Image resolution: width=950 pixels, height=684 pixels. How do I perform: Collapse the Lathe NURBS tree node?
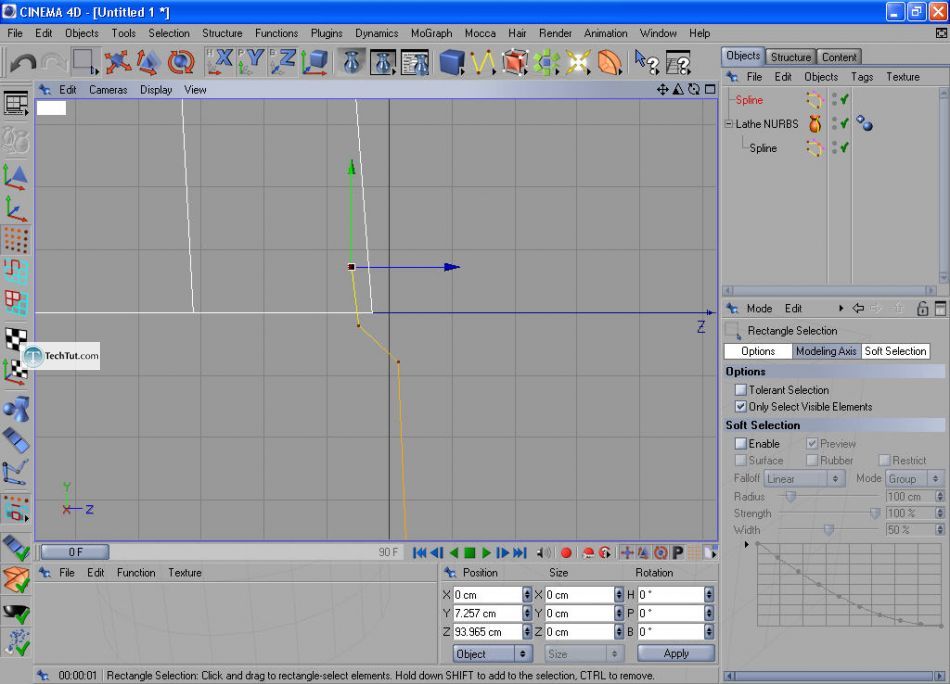coord(729,124)
